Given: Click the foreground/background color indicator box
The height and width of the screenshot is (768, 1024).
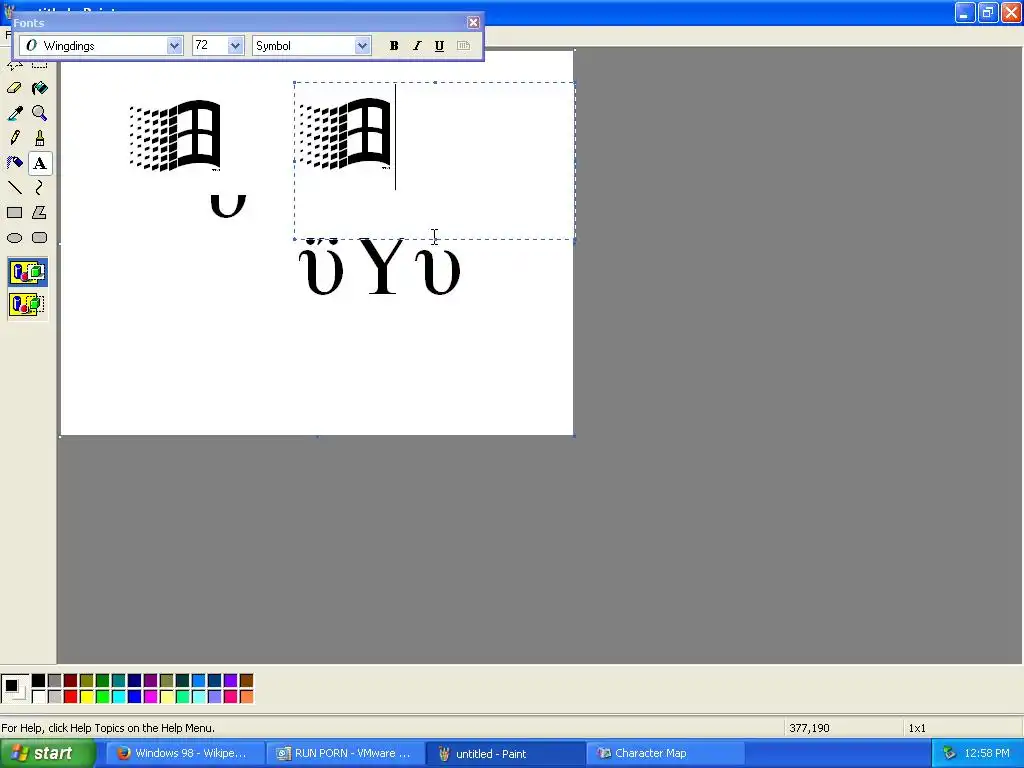Looking at the screenshot, I should click(14, 688).
